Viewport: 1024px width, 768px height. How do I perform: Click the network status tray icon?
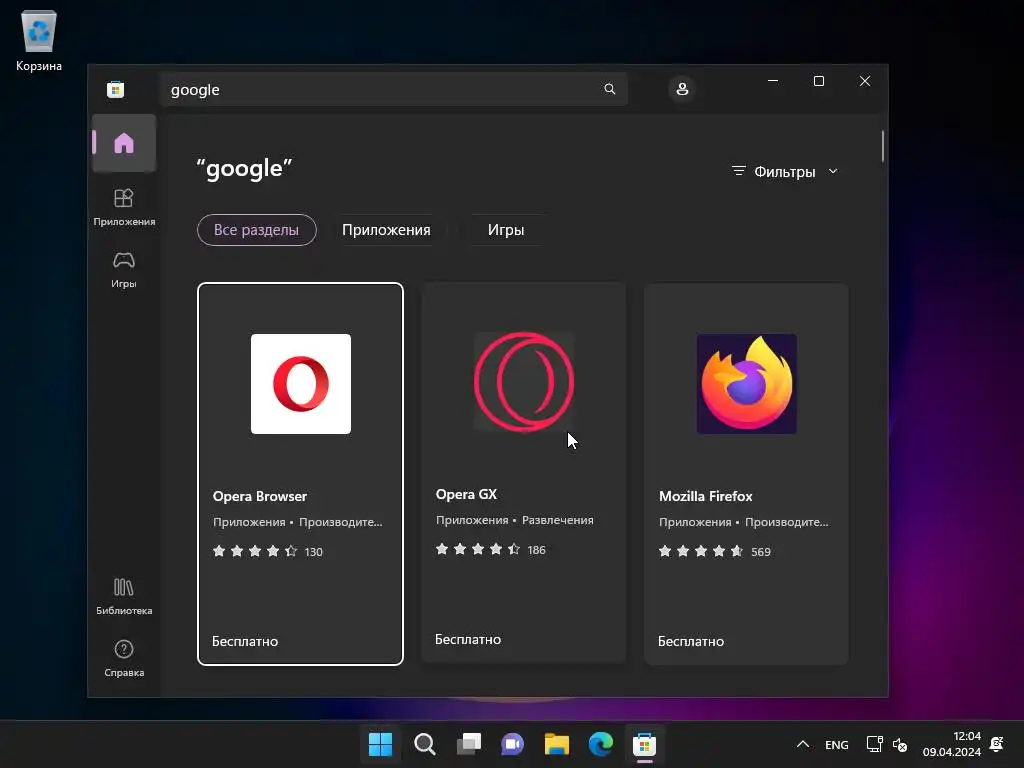pos(874,744)
